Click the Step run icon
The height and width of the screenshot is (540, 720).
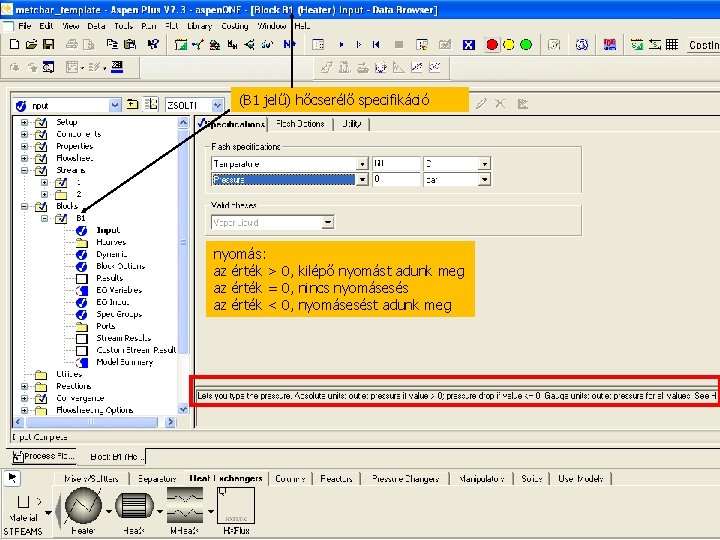coord(359,45)
